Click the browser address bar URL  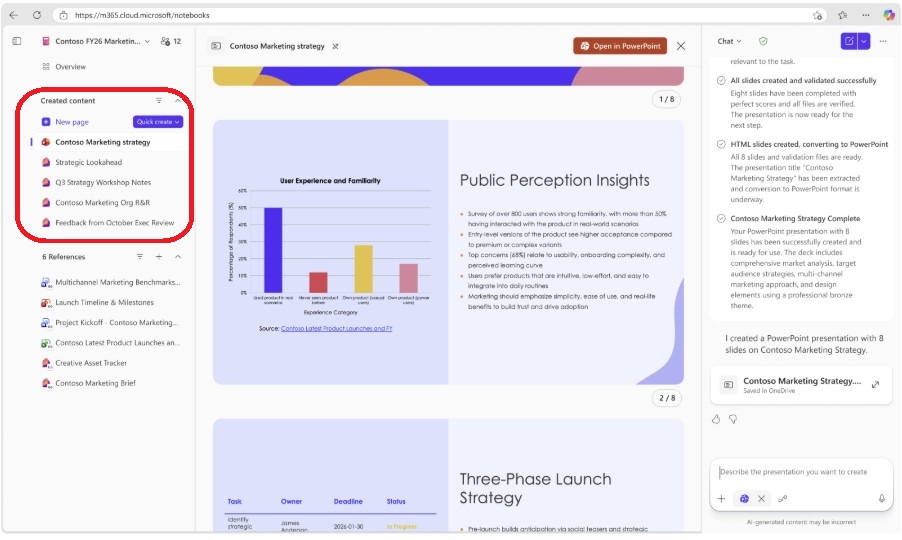point(142,16)
